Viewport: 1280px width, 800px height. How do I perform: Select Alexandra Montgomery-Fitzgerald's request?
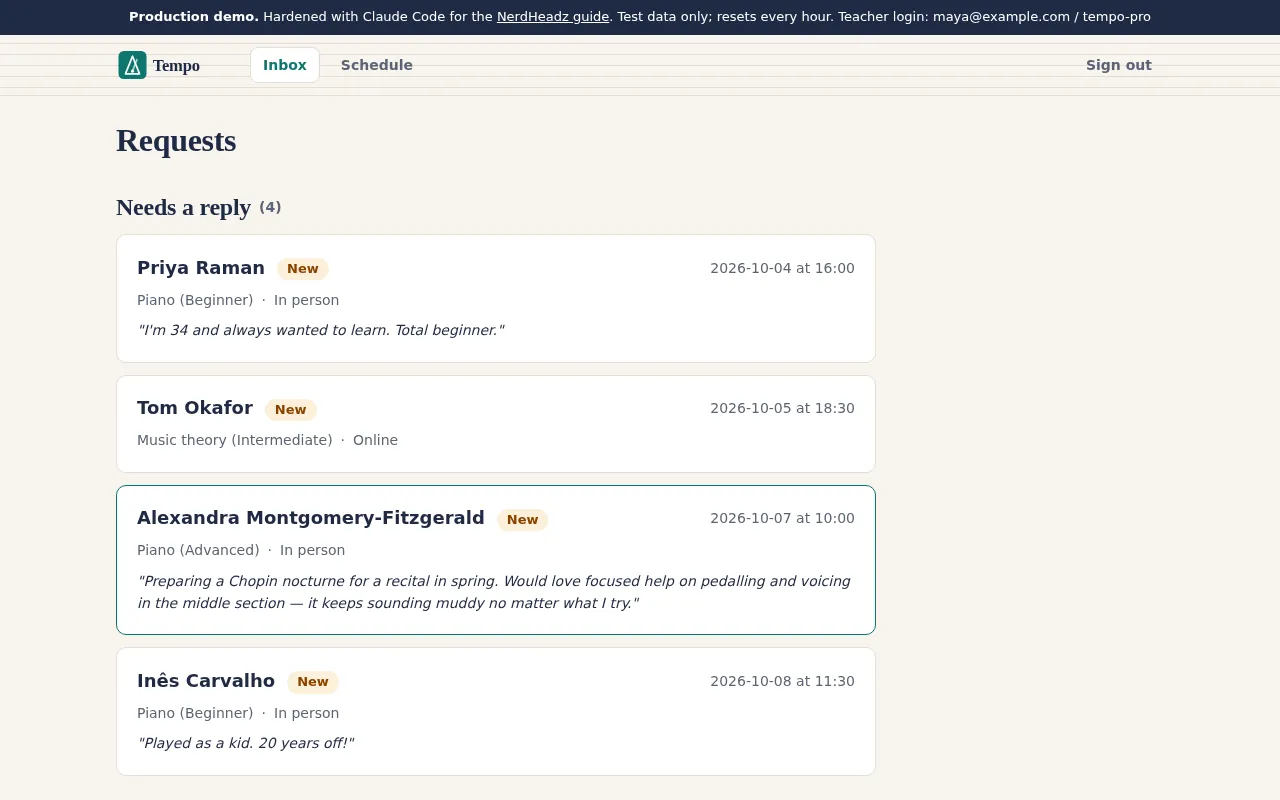[496, 560]
